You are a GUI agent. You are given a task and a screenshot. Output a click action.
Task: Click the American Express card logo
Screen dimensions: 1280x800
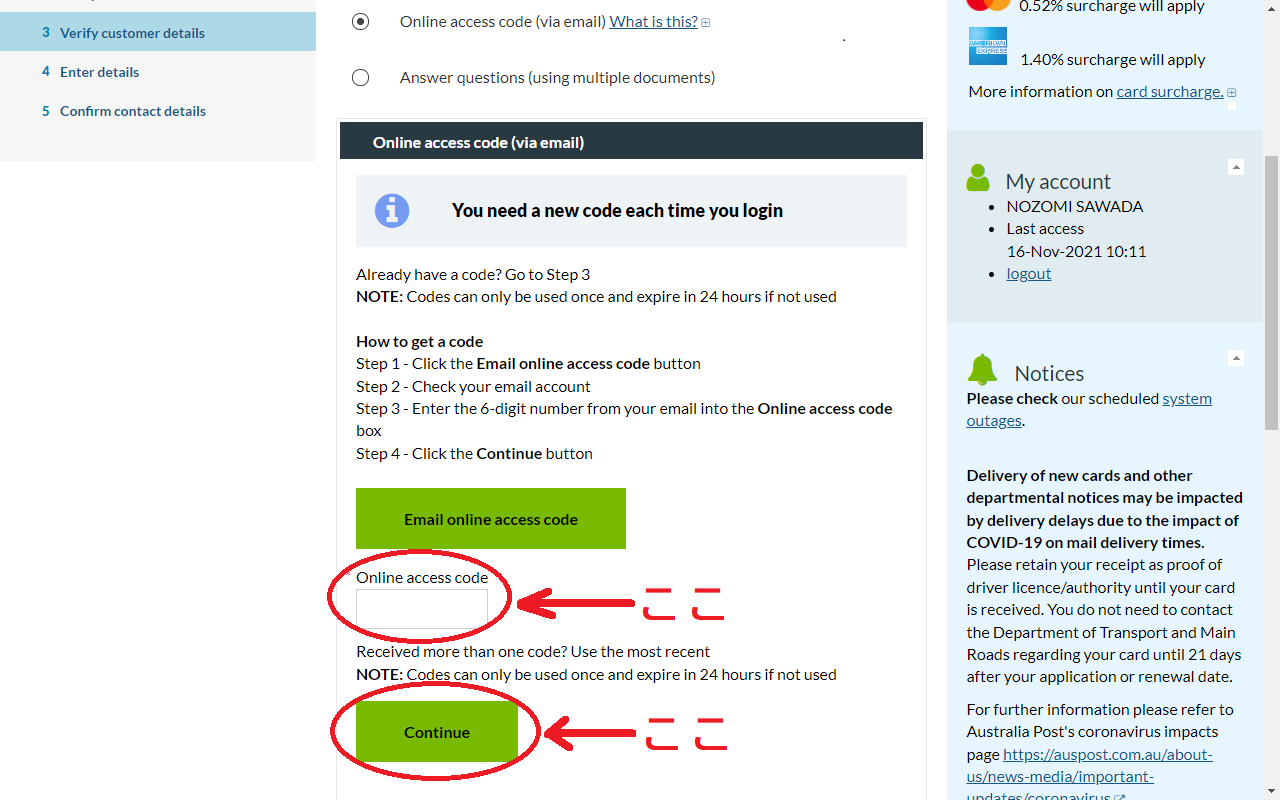[x=988, y=46]
